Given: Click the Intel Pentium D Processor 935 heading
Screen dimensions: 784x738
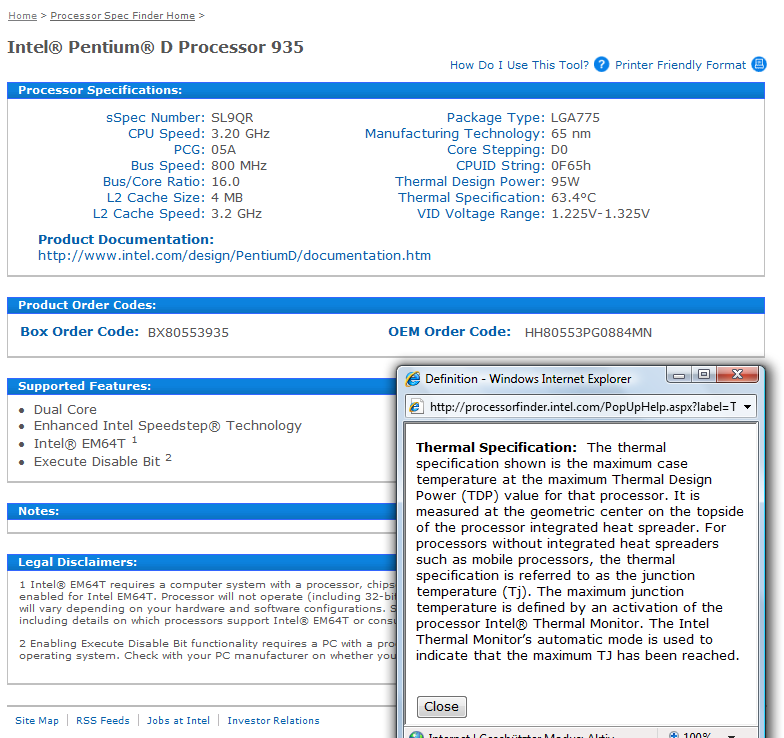Looking at the screenshot, I should (x=156, y=47).
